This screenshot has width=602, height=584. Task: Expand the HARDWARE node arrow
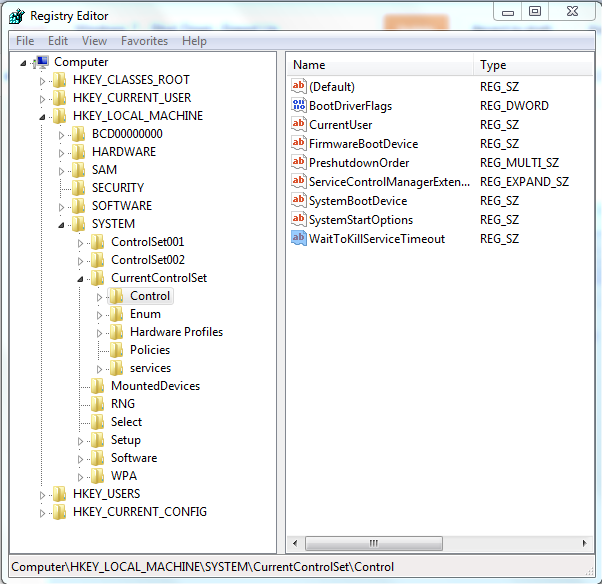click(x=61, y=153)
